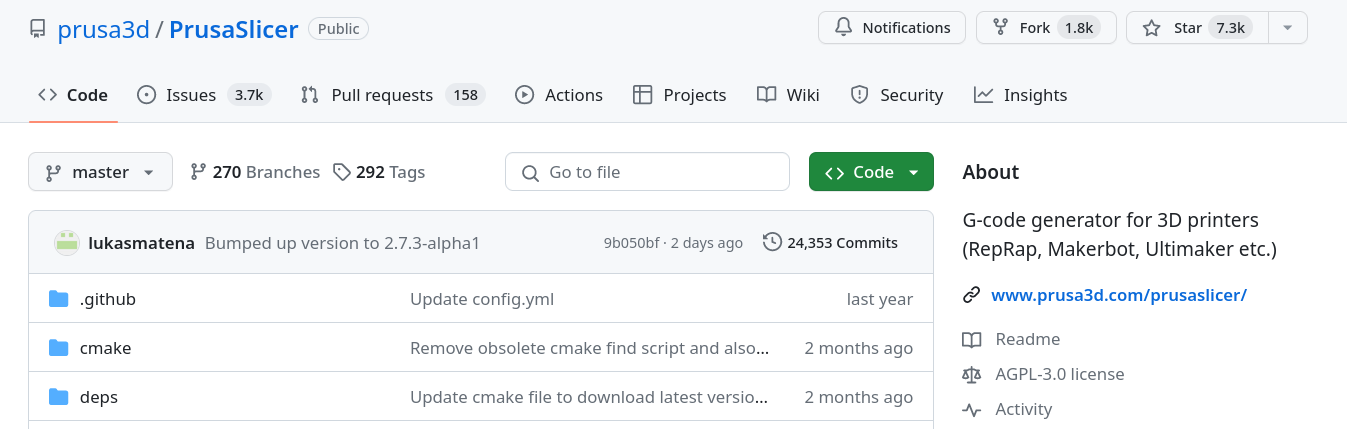Open the Insights tab

tap(1021, 95)
